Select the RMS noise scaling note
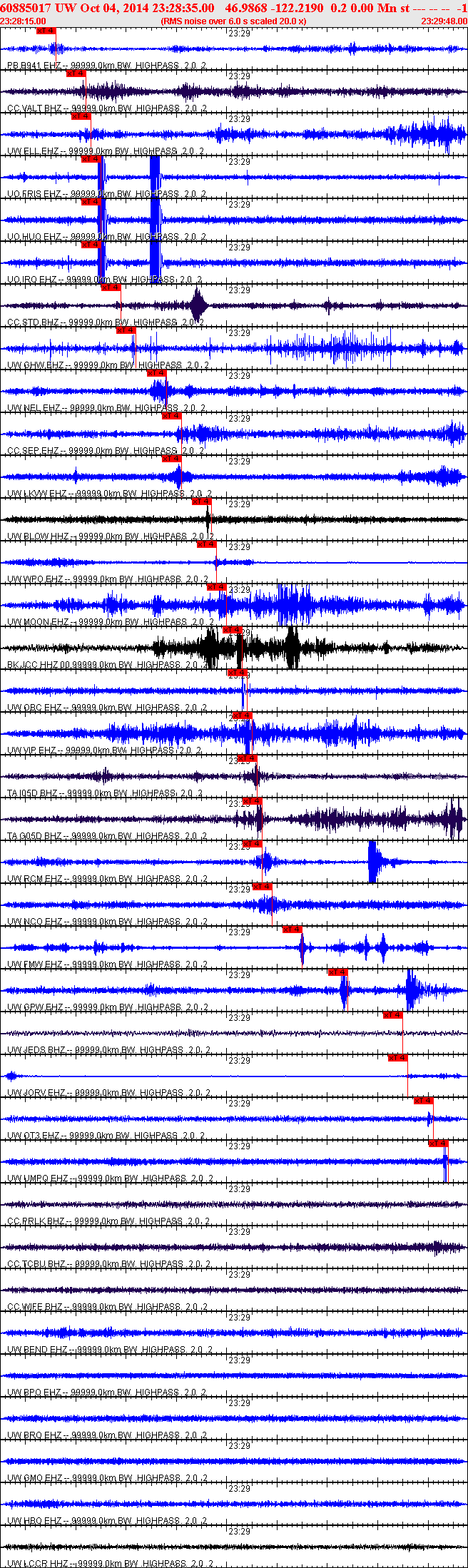 [x=234, y=21]
